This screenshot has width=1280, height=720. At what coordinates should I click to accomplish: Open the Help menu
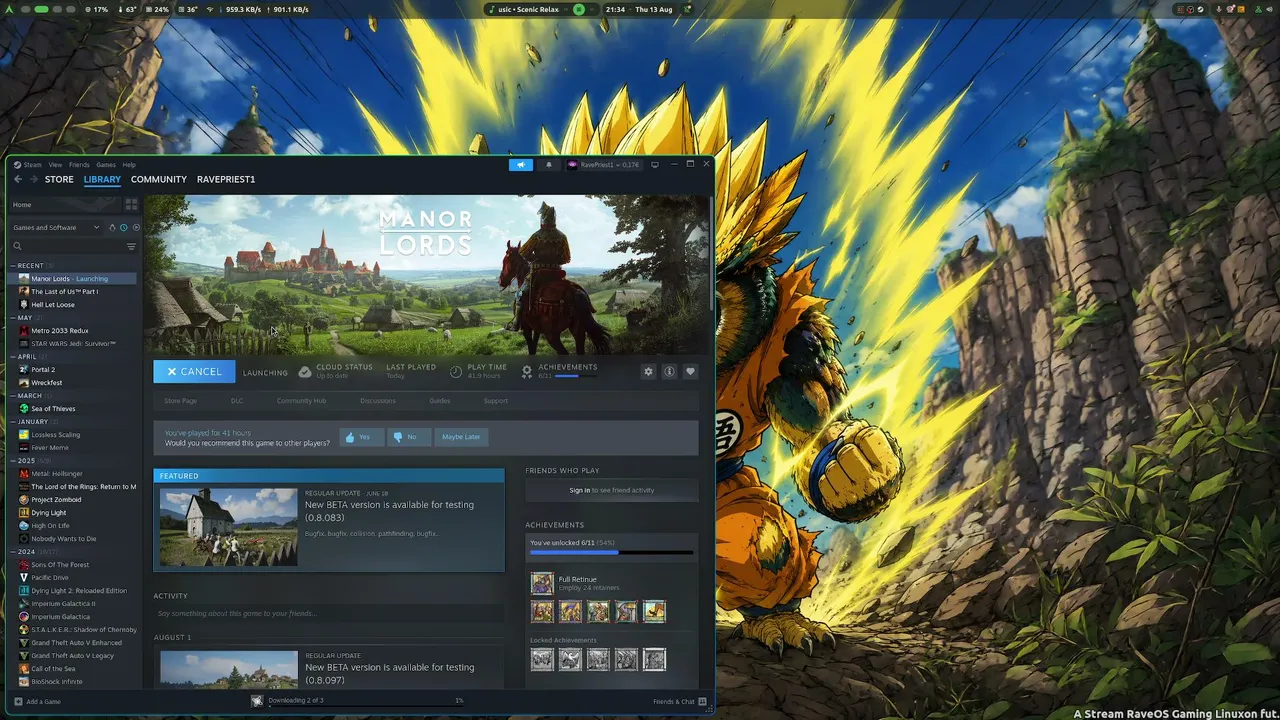tap(129, 164)
